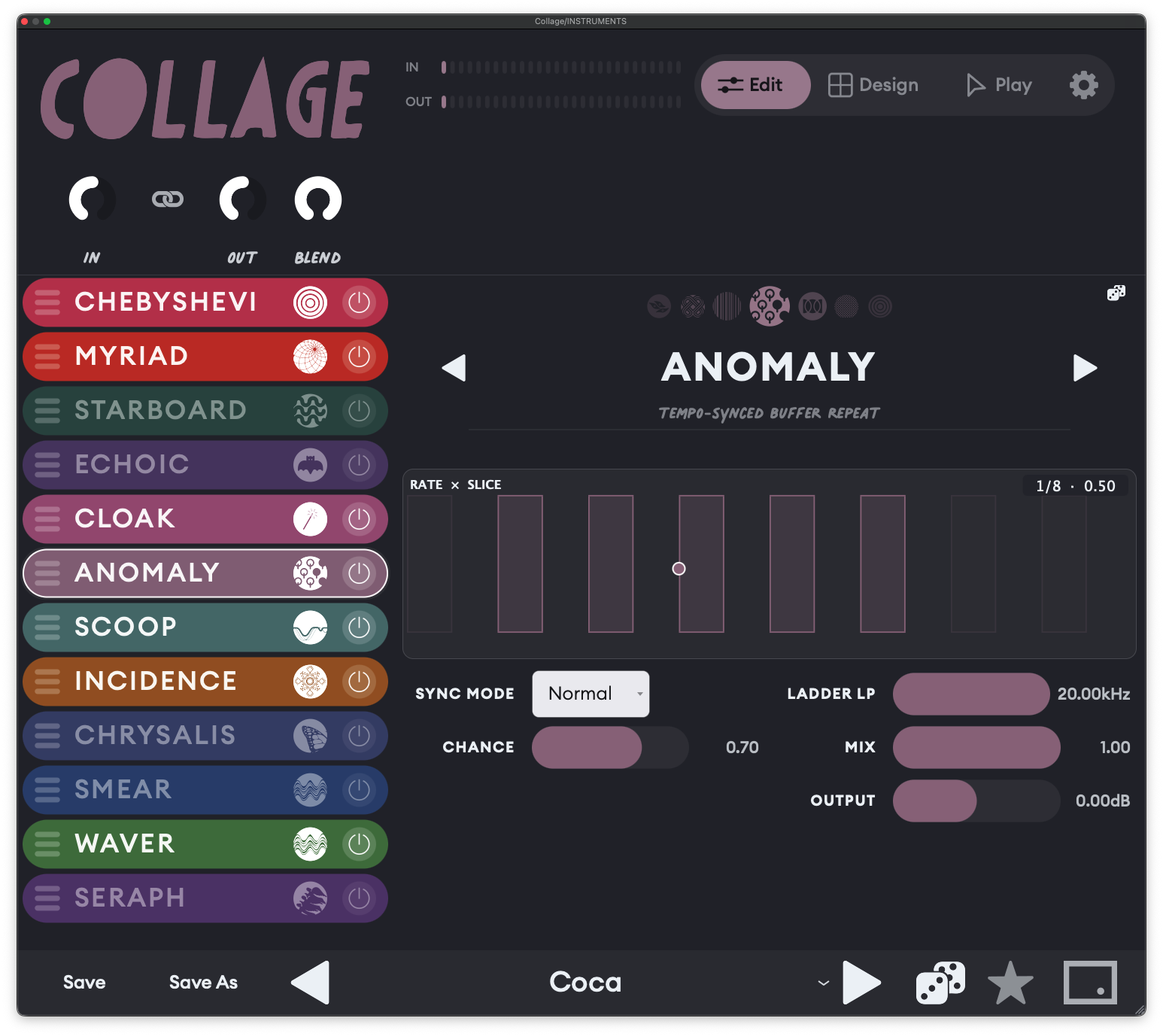Image resolution: width=1163 pixels, height=1036 pixels.
Task: Click the Blend knob
Action: pos(318,199)
